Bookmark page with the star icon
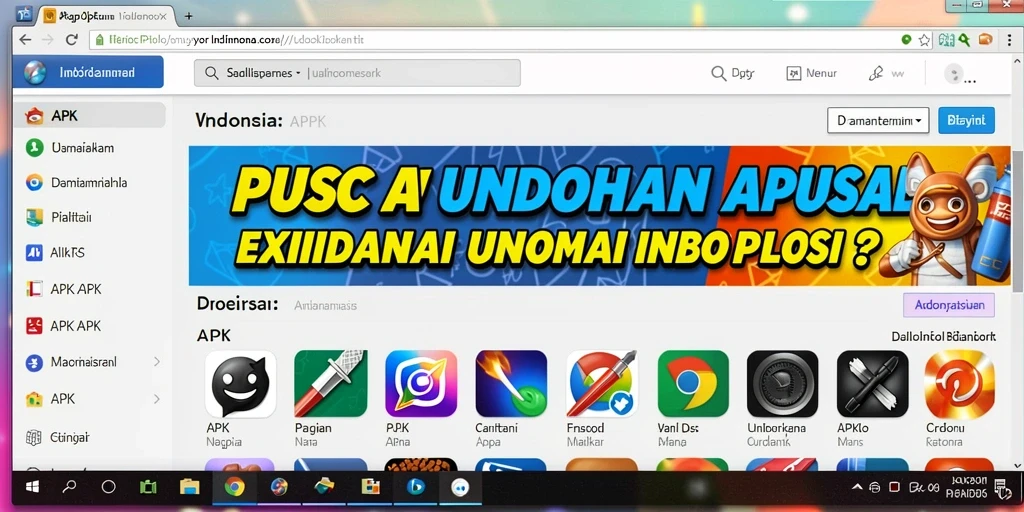The height and width of the screenshot is (512, 1024). [924, 40]
